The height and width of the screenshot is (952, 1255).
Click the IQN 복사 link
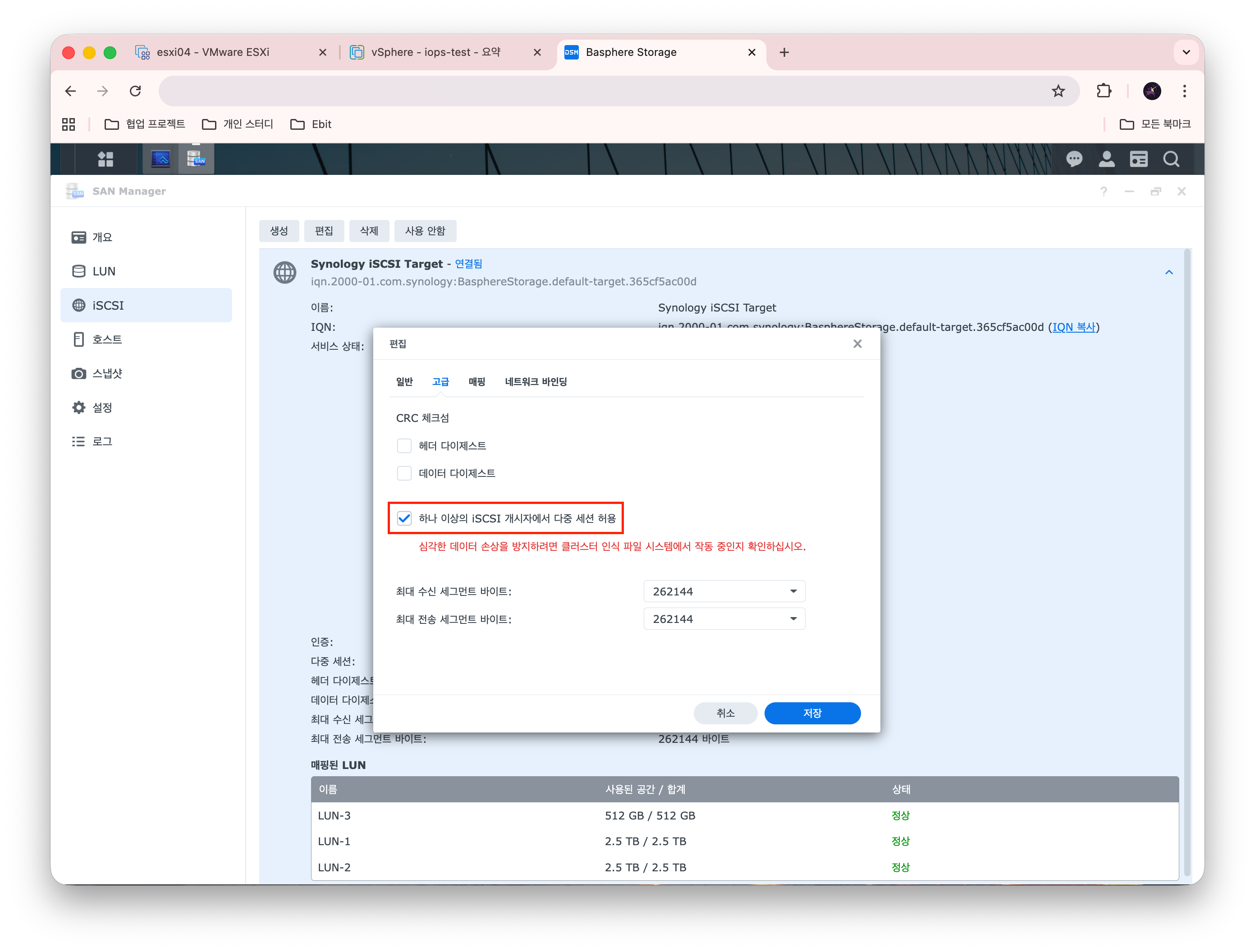click(x=1074, y=327)
